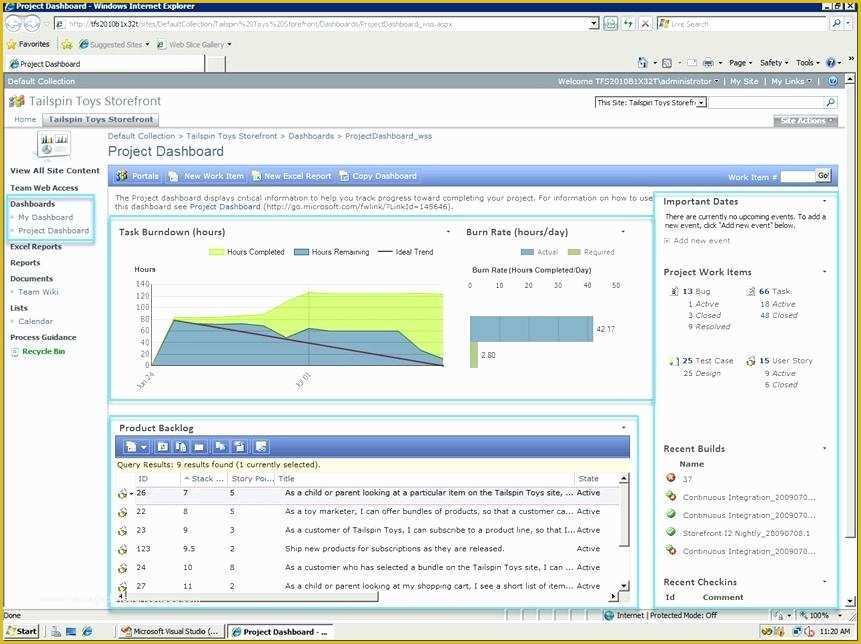The height and width of the screenshot is (644, 861).
Task: Click the User Story work item icon
Action: click(751, 361)
